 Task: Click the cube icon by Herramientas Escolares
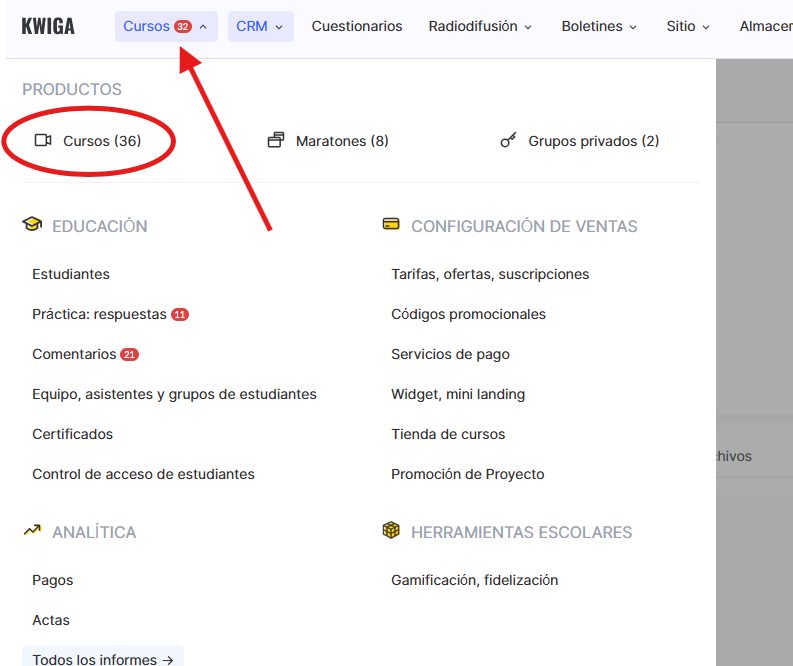coord(391,531)
